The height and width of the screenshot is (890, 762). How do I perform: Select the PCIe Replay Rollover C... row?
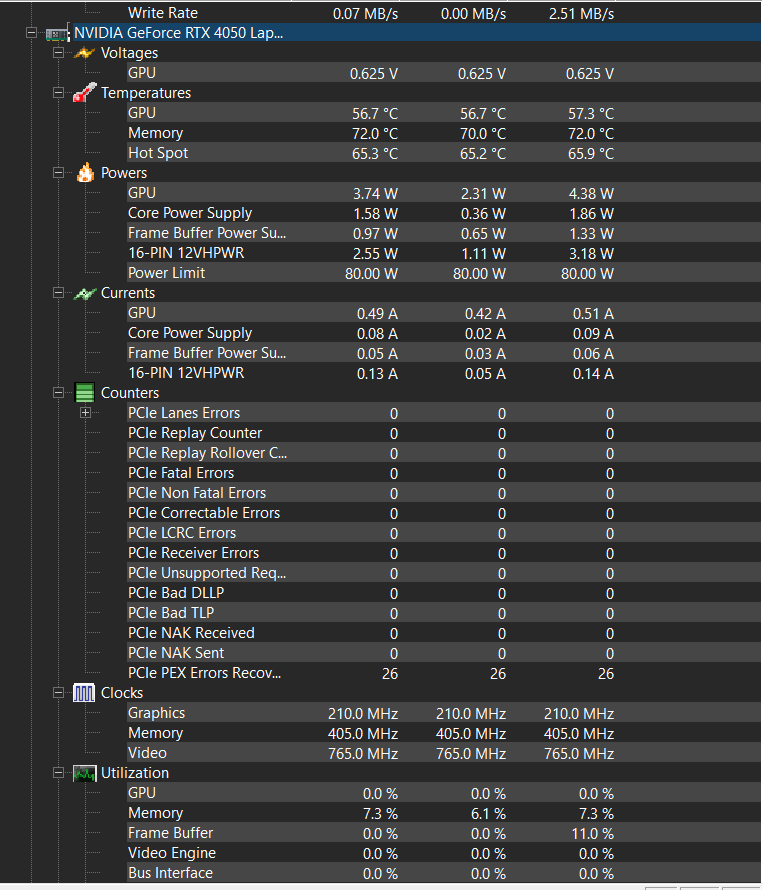(x=444, y=453)
